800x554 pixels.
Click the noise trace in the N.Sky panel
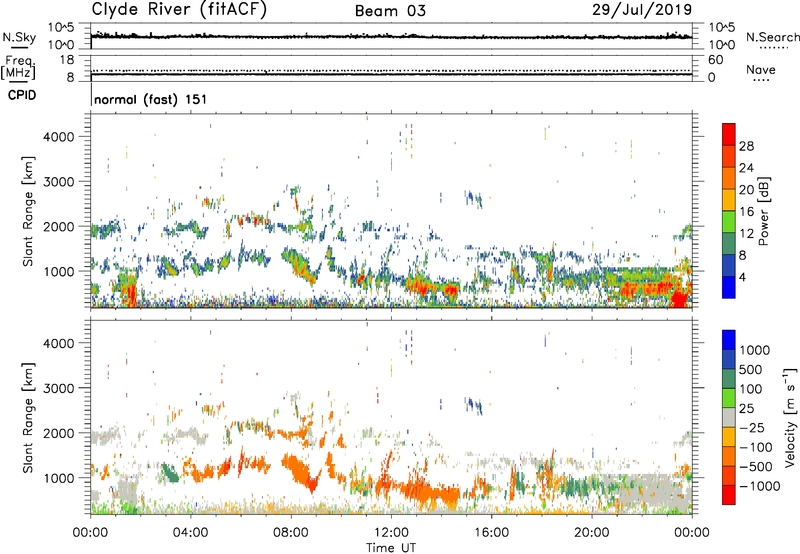click(x=391, y=37)
